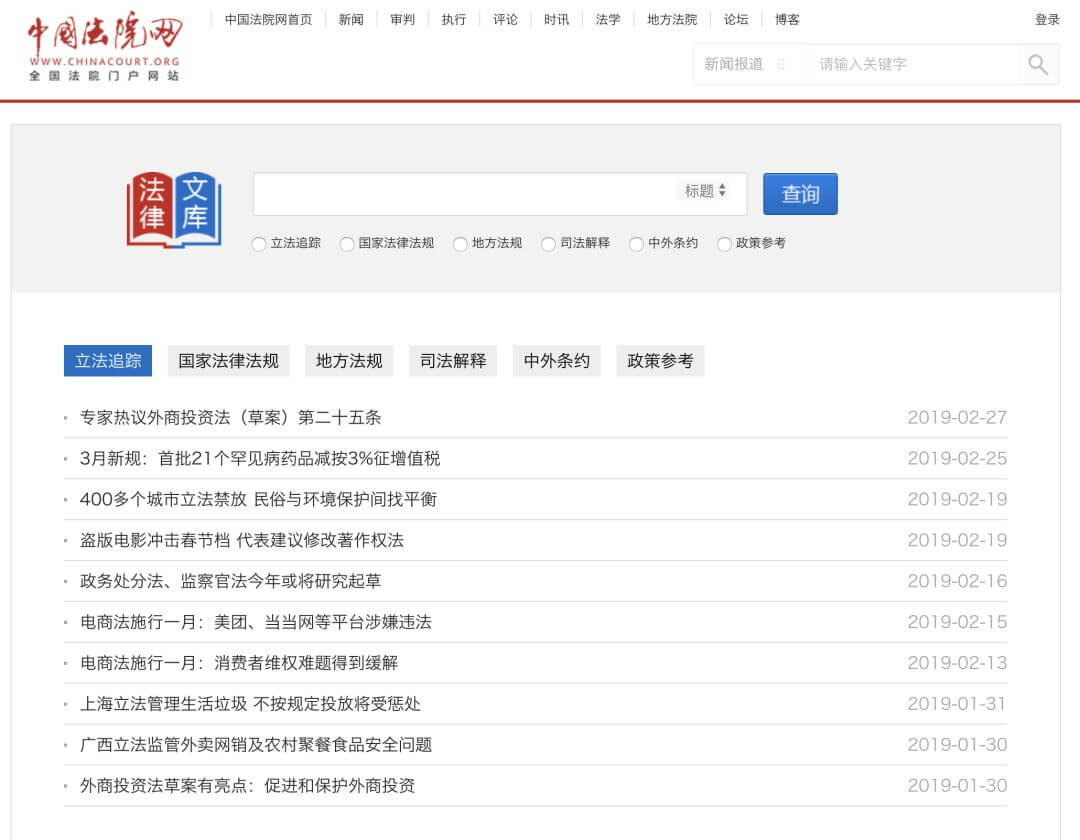Select the 司法解释 radio button

point(548,243)
